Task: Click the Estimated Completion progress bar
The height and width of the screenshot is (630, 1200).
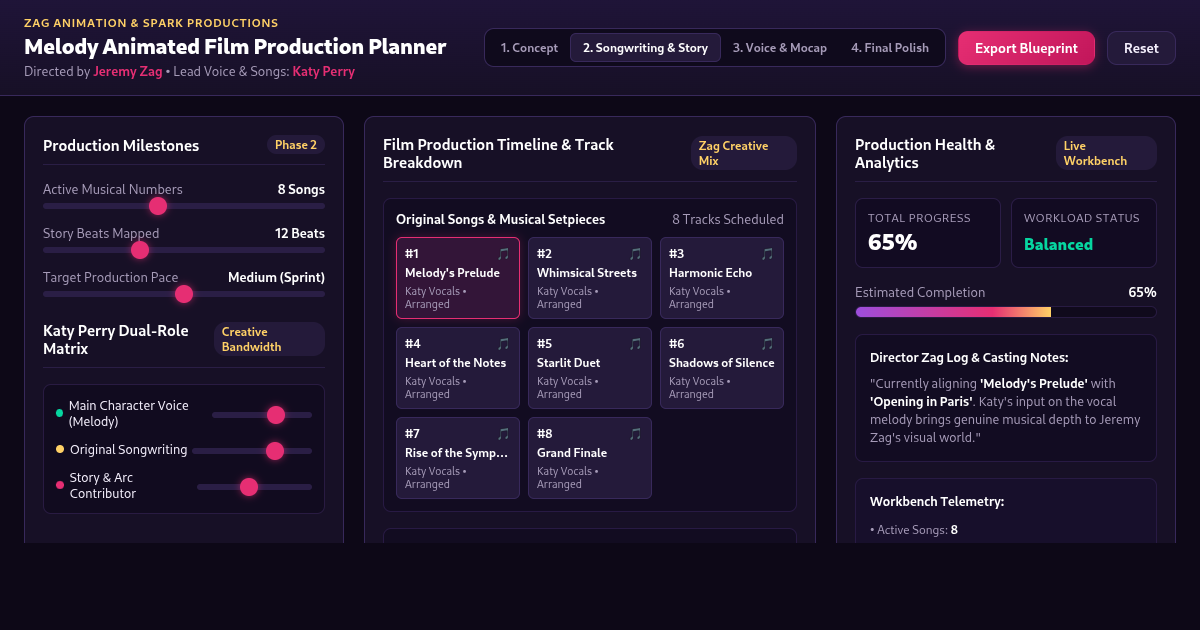Action: pos(1006,312)
